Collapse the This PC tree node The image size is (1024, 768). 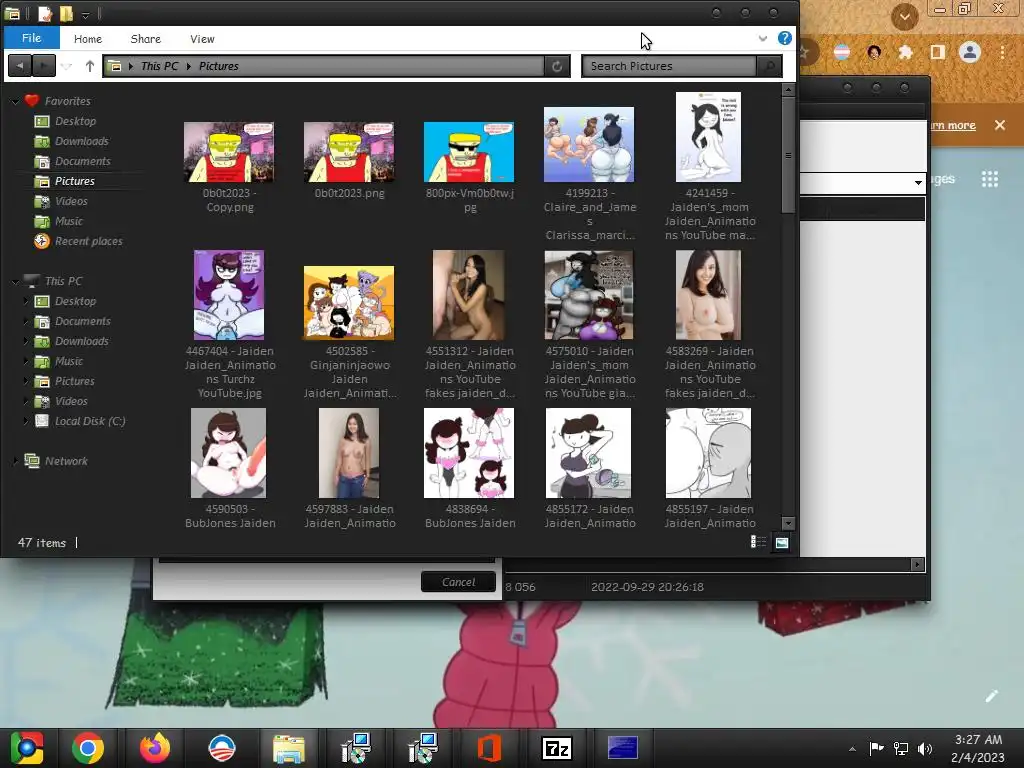[15, 281]
